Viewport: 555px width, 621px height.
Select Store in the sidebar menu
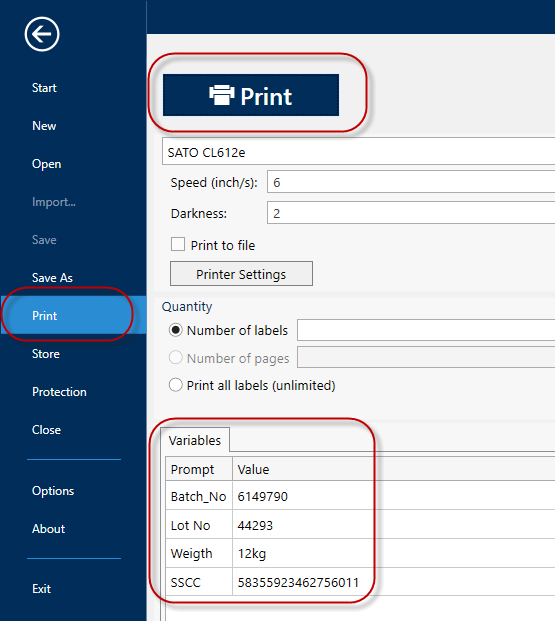click(x=46, y=354)
